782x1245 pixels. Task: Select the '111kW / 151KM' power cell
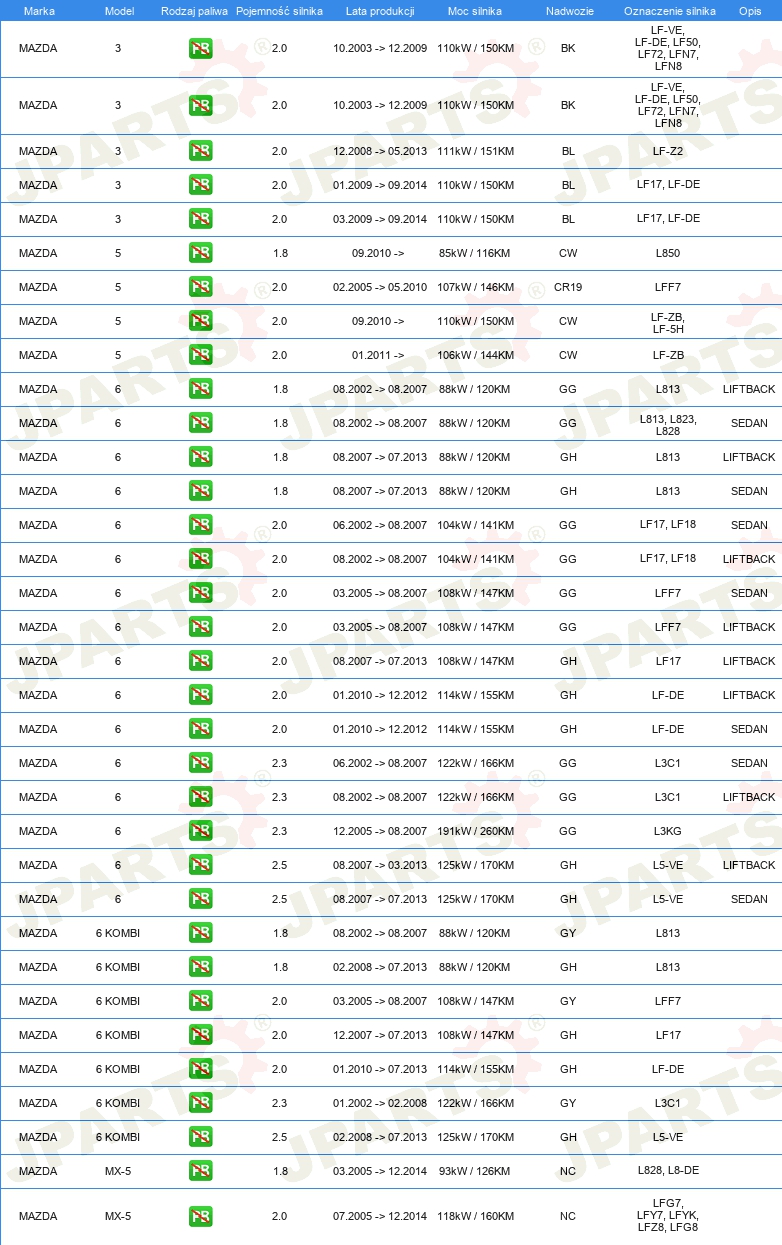click(475, 151)
